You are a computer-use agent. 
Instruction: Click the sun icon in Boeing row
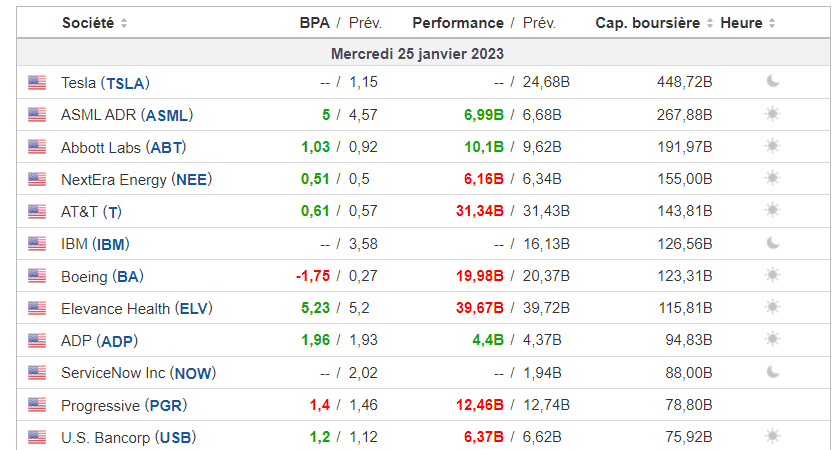click(x=772, y=275)
